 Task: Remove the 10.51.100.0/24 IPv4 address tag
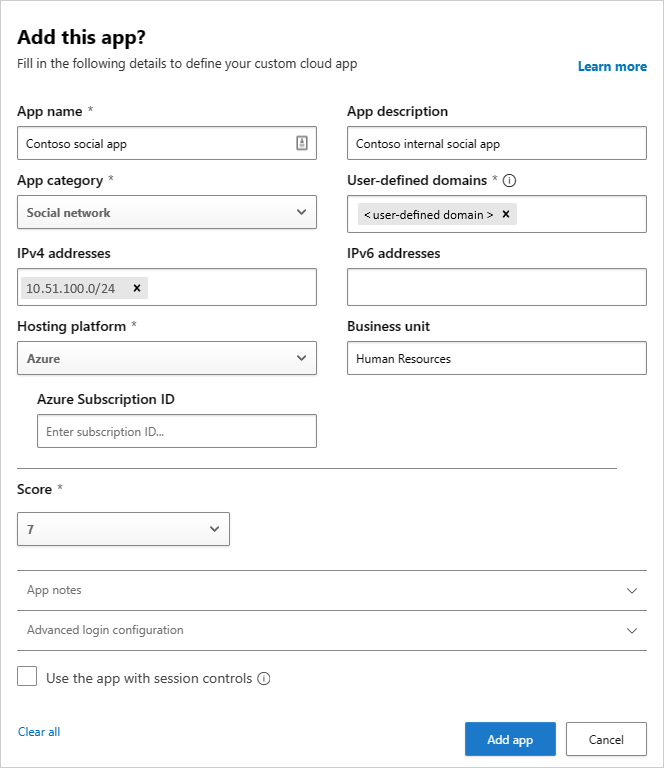click(137, 288)
